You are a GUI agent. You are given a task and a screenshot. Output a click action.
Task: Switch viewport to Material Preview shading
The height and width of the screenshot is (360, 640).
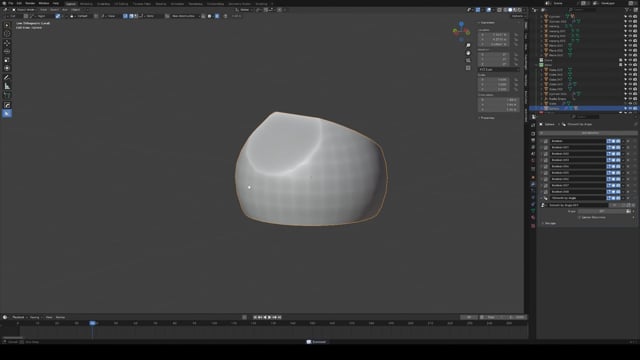[x=515, y=10]
